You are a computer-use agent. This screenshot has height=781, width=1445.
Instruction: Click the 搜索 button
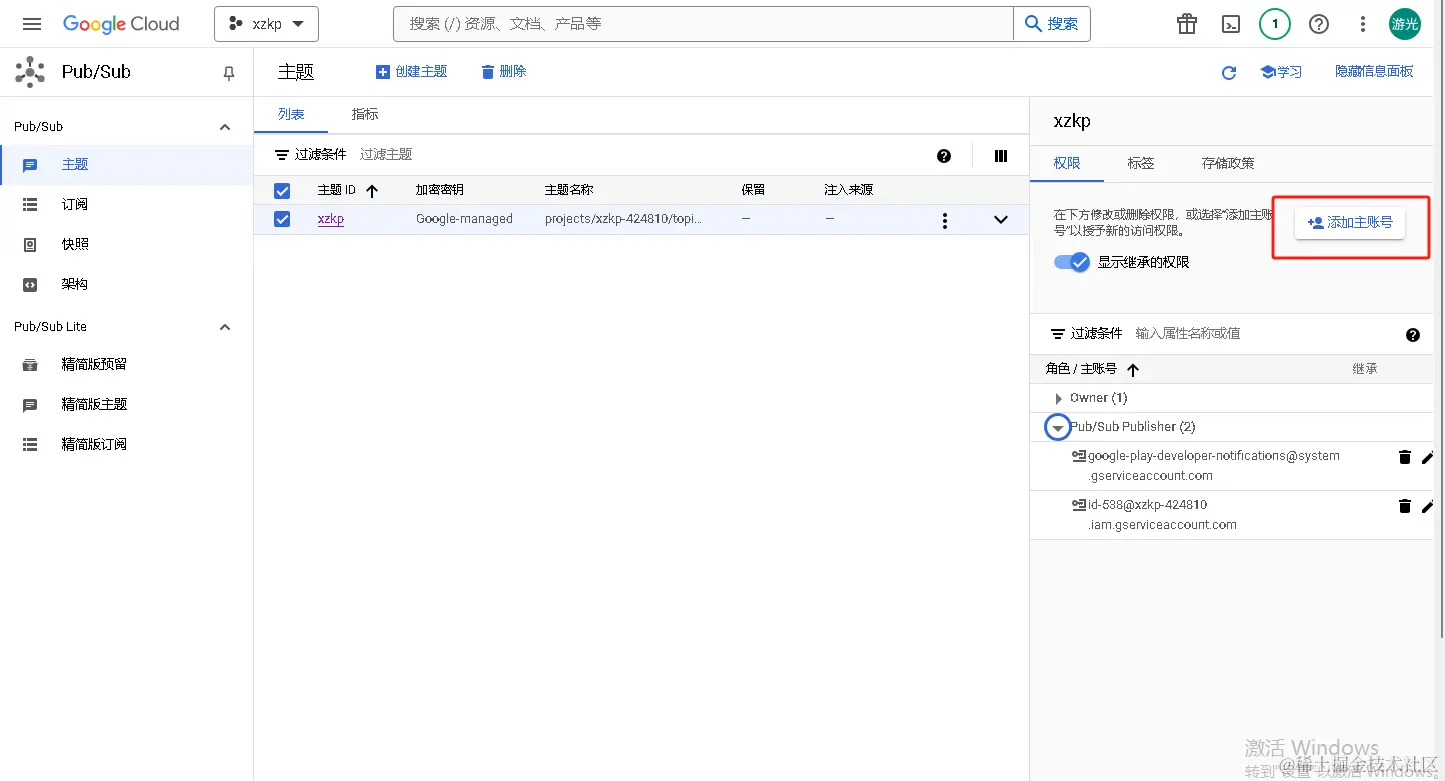tap(1052, 24)
